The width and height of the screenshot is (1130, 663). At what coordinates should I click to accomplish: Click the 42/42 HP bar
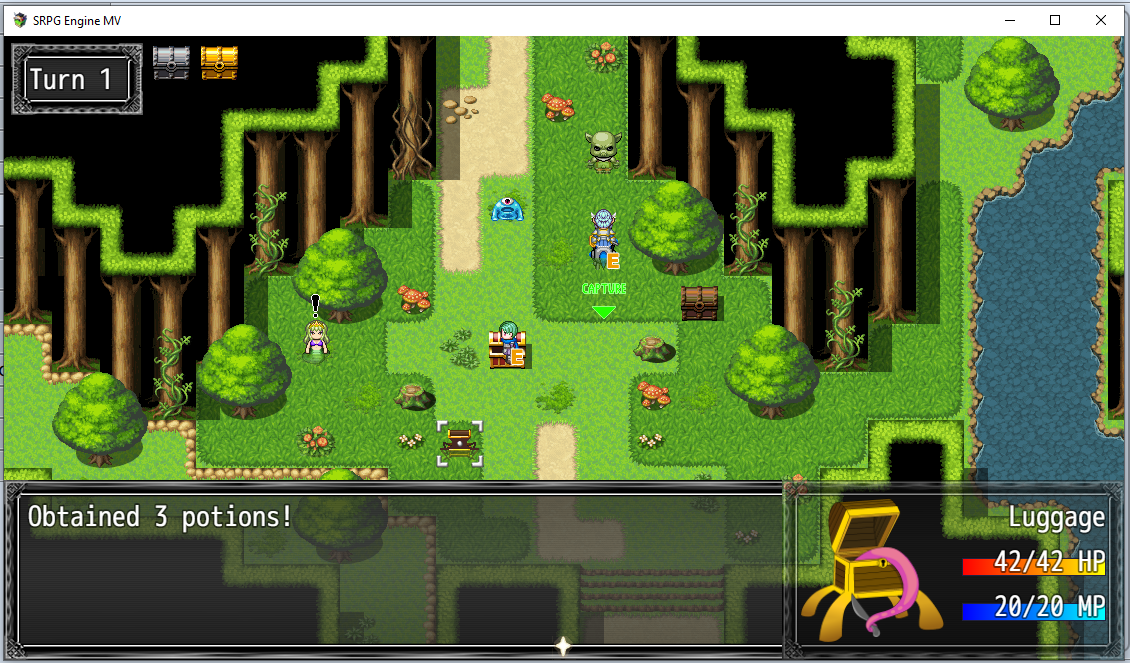pyautogui.click(x=1033, y=563)
